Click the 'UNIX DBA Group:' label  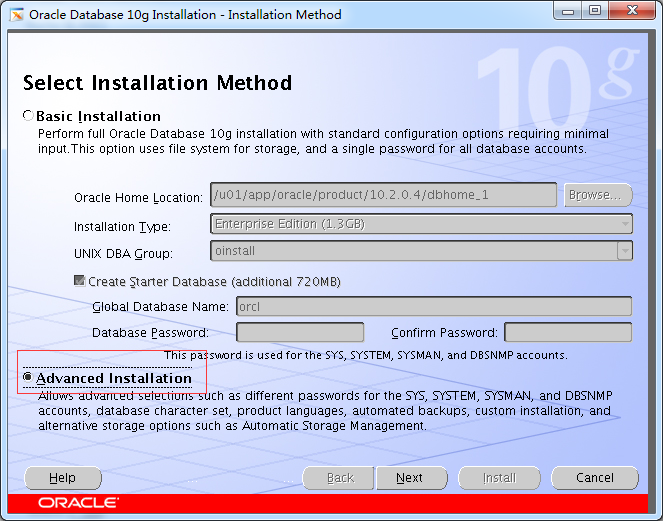[x=123, y=253]
